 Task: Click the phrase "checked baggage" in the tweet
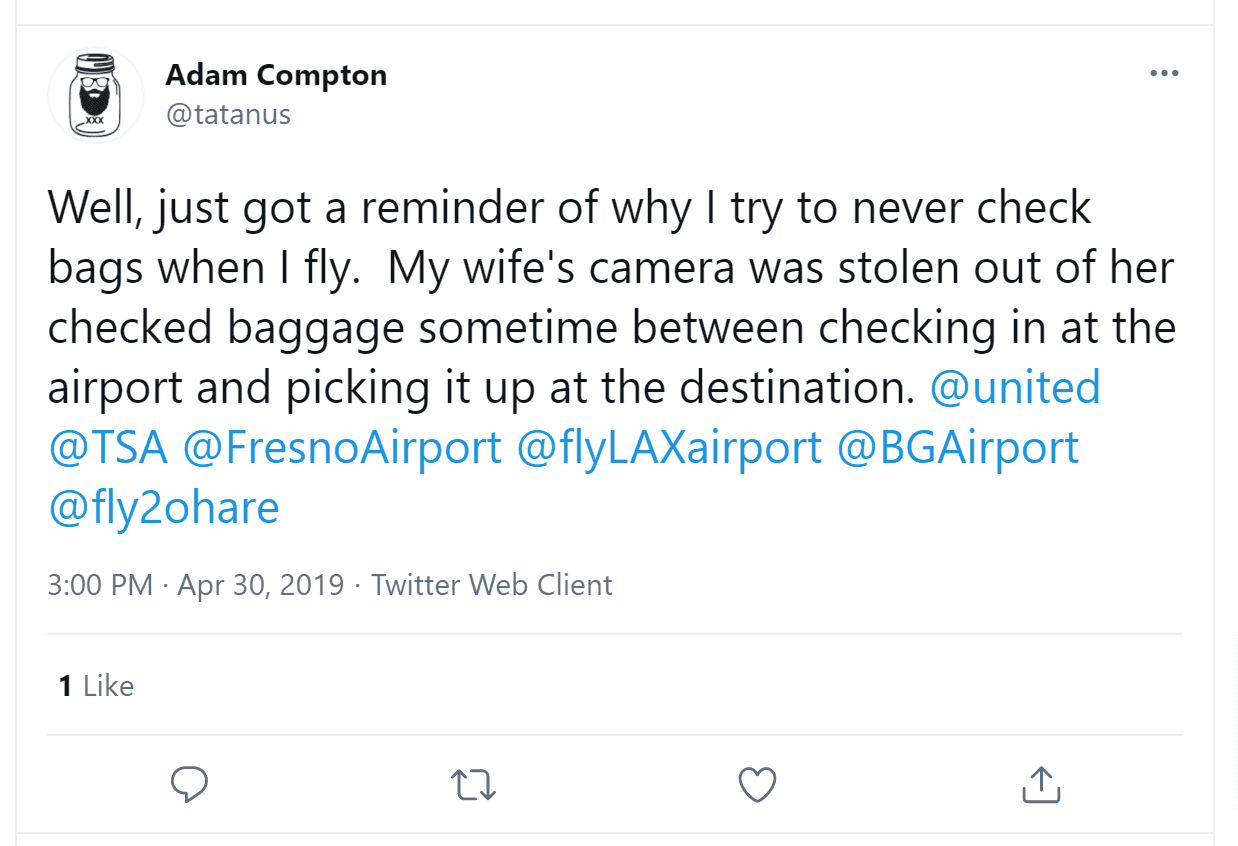[x=227, y=329]
